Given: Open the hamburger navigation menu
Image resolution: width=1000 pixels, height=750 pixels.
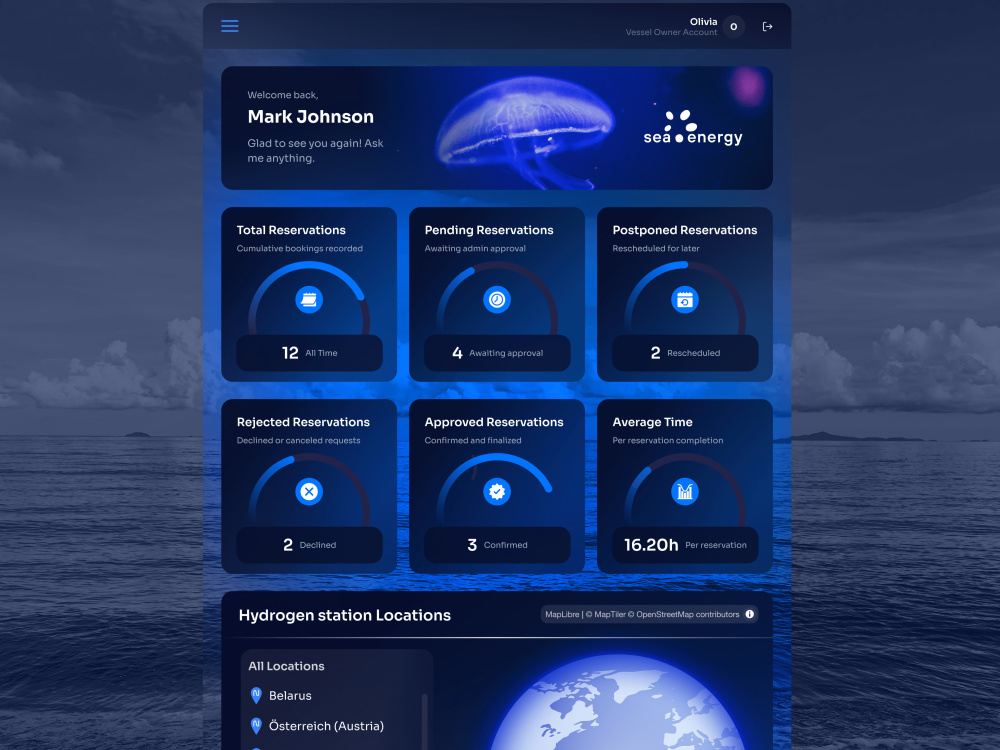Looking at the screenshot, I should [x=230, y=26].
